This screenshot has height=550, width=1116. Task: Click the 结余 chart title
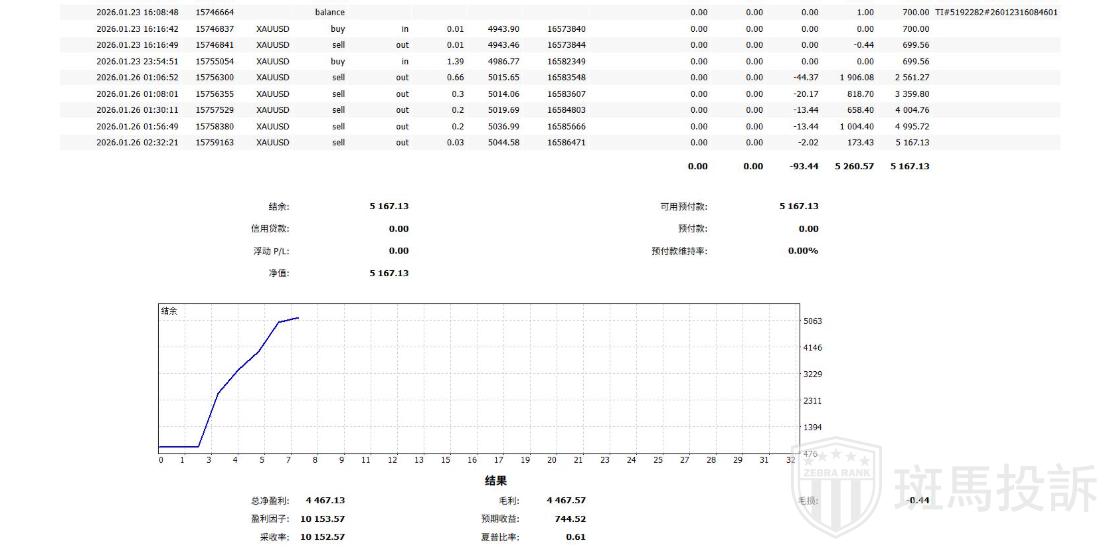pos(170,312)
